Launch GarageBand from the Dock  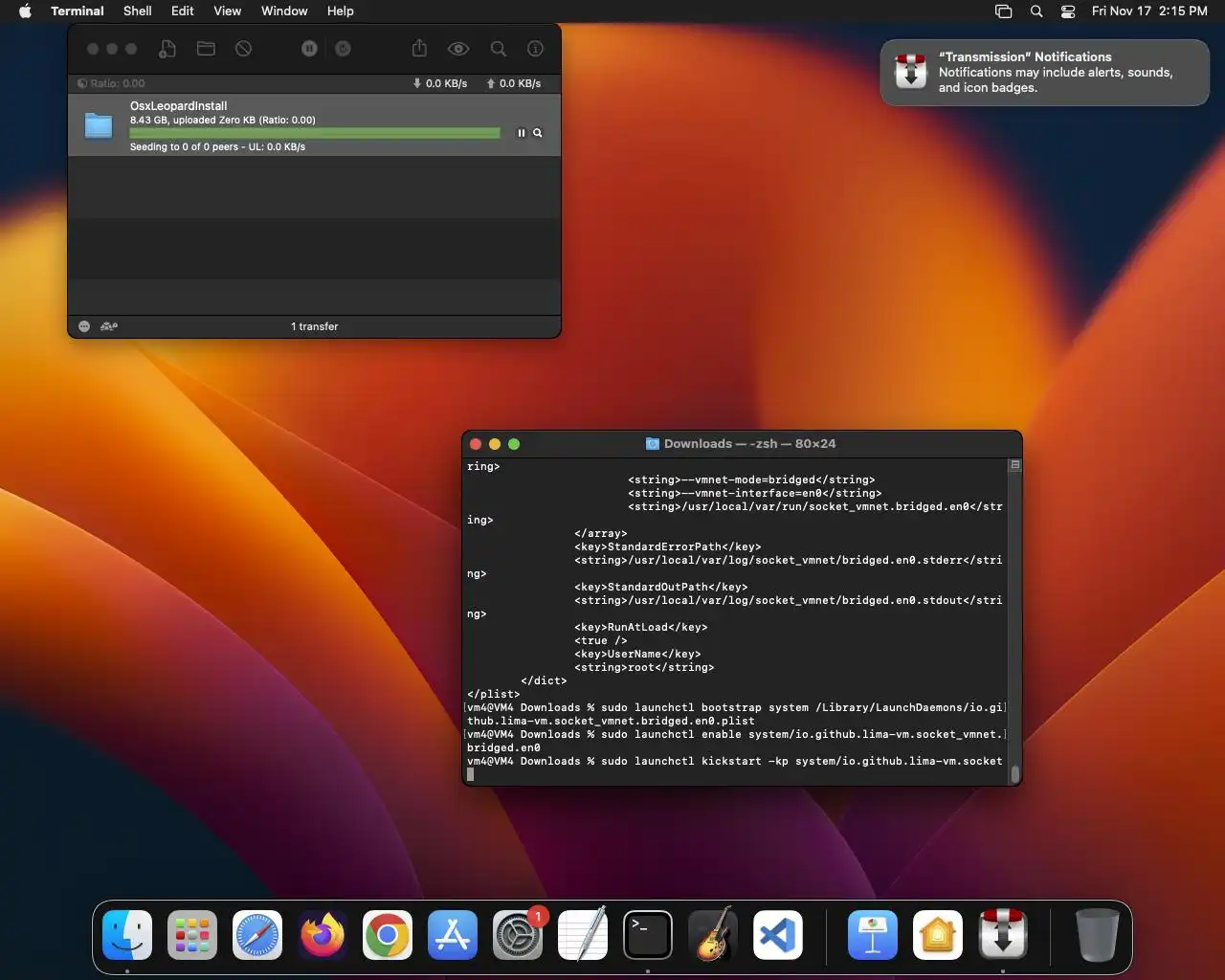pyautogui.click(x=713, y=935)
